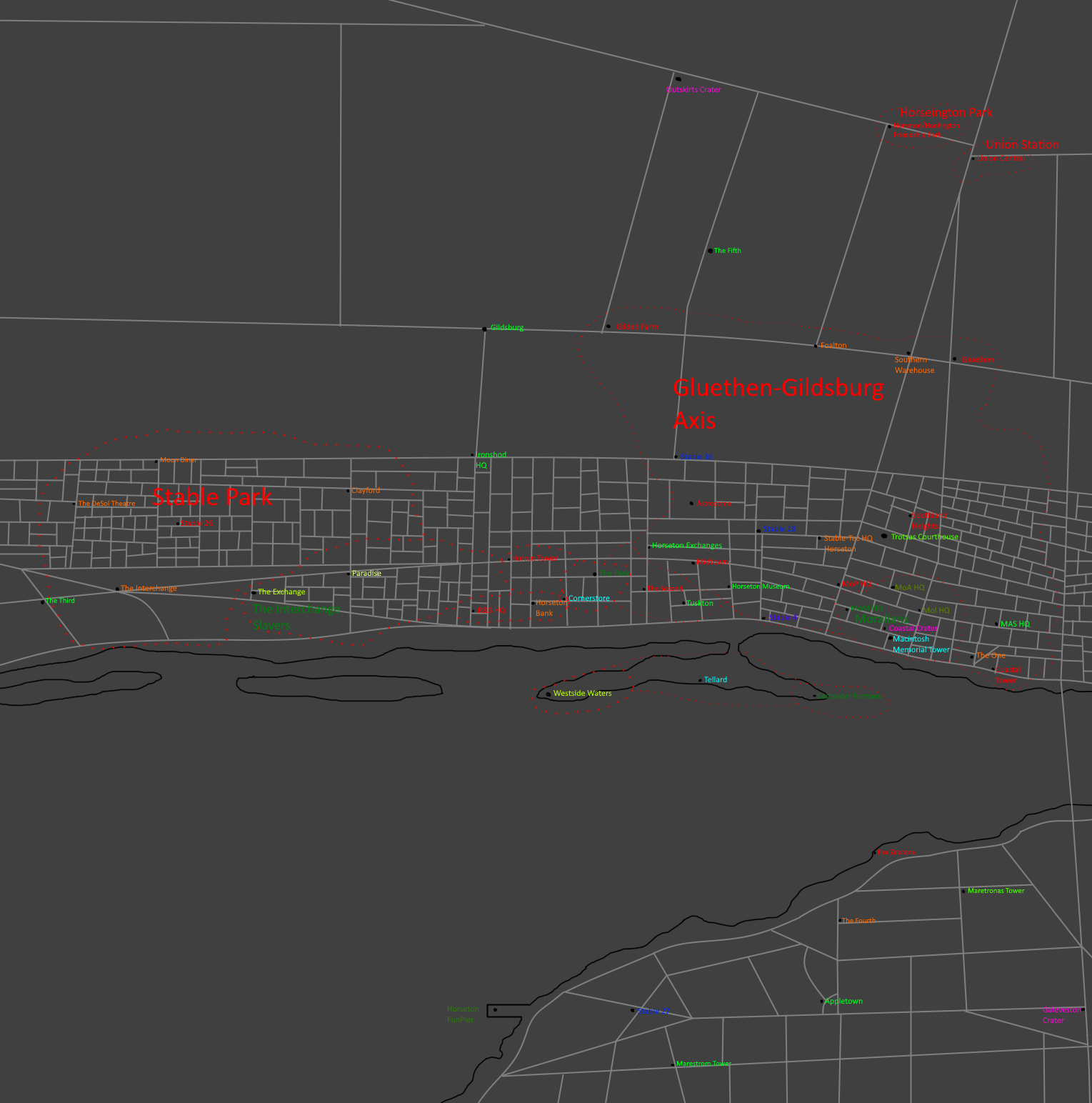Click the Cornerstore location label
1092x1103 pixels.
point(589,599)
